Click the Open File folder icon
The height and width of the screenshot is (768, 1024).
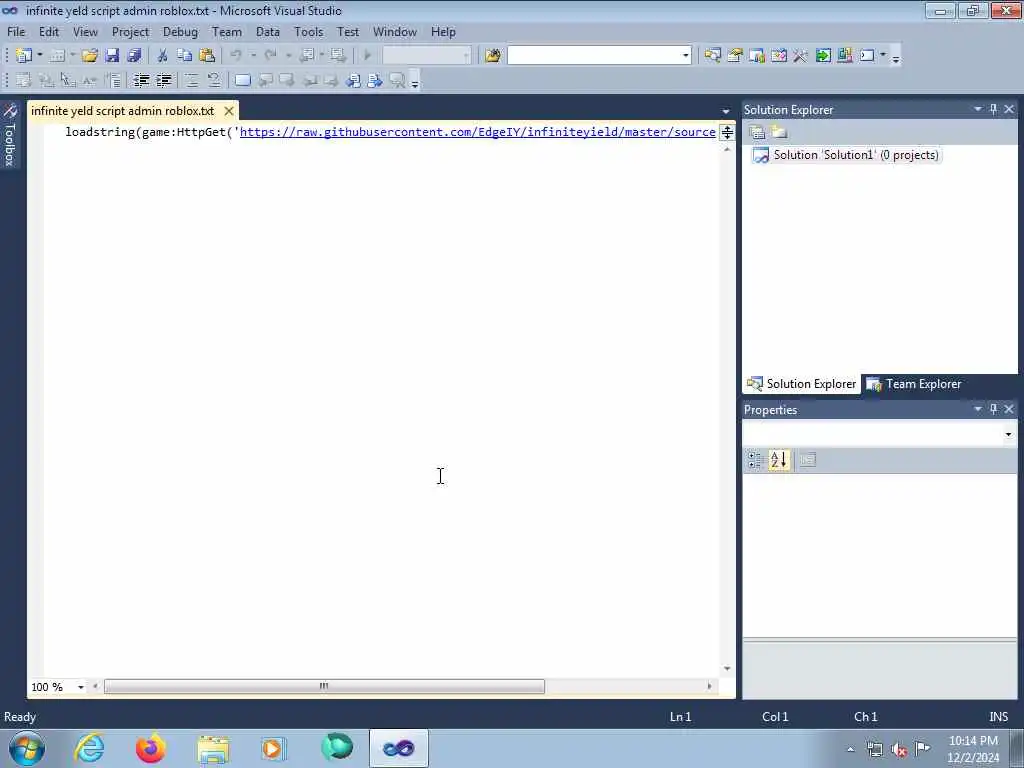click(x=89, y=56)
